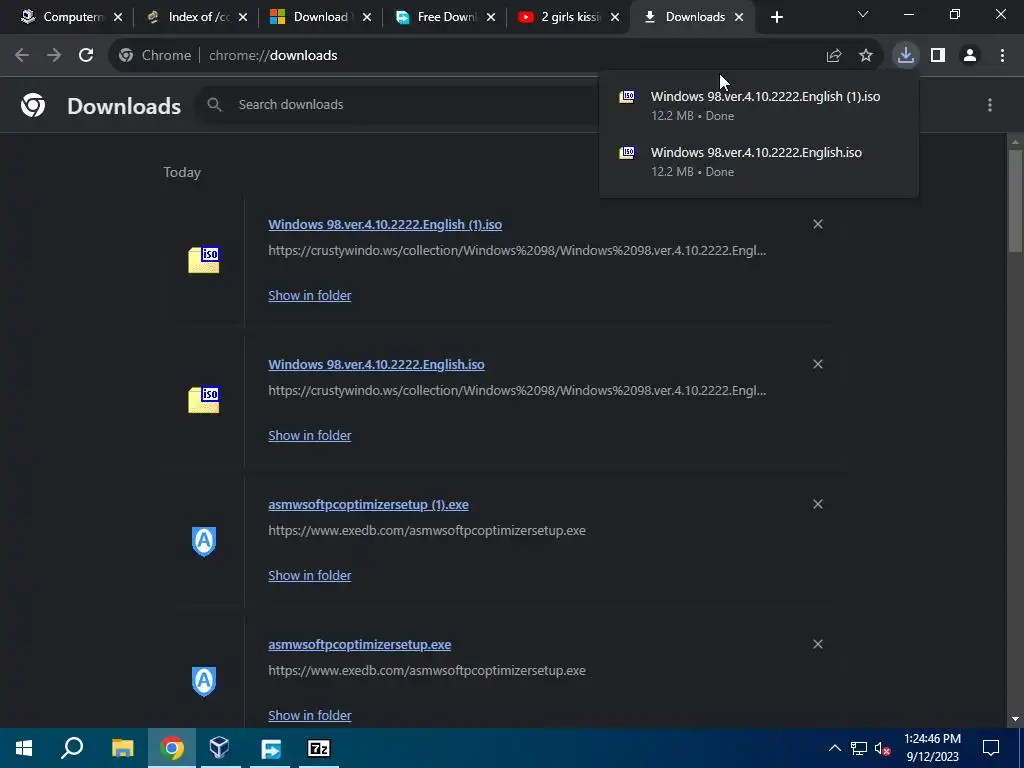
Task: Click the iso file icon for English.iso entry
Action: click(204, 399)
